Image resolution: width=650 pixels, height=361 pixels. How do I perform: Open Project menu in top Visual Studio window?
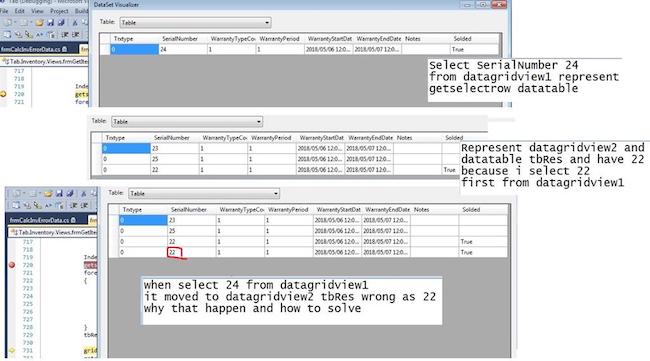click(x=59, y=11)
